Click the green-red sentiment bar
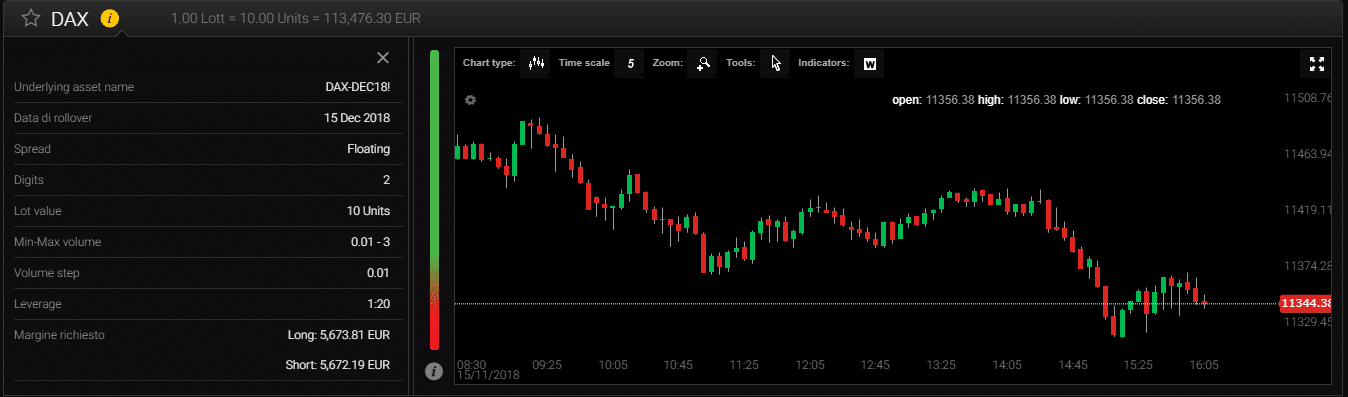The height and width of the screenshot is (397, 1348). coord(434,199)
